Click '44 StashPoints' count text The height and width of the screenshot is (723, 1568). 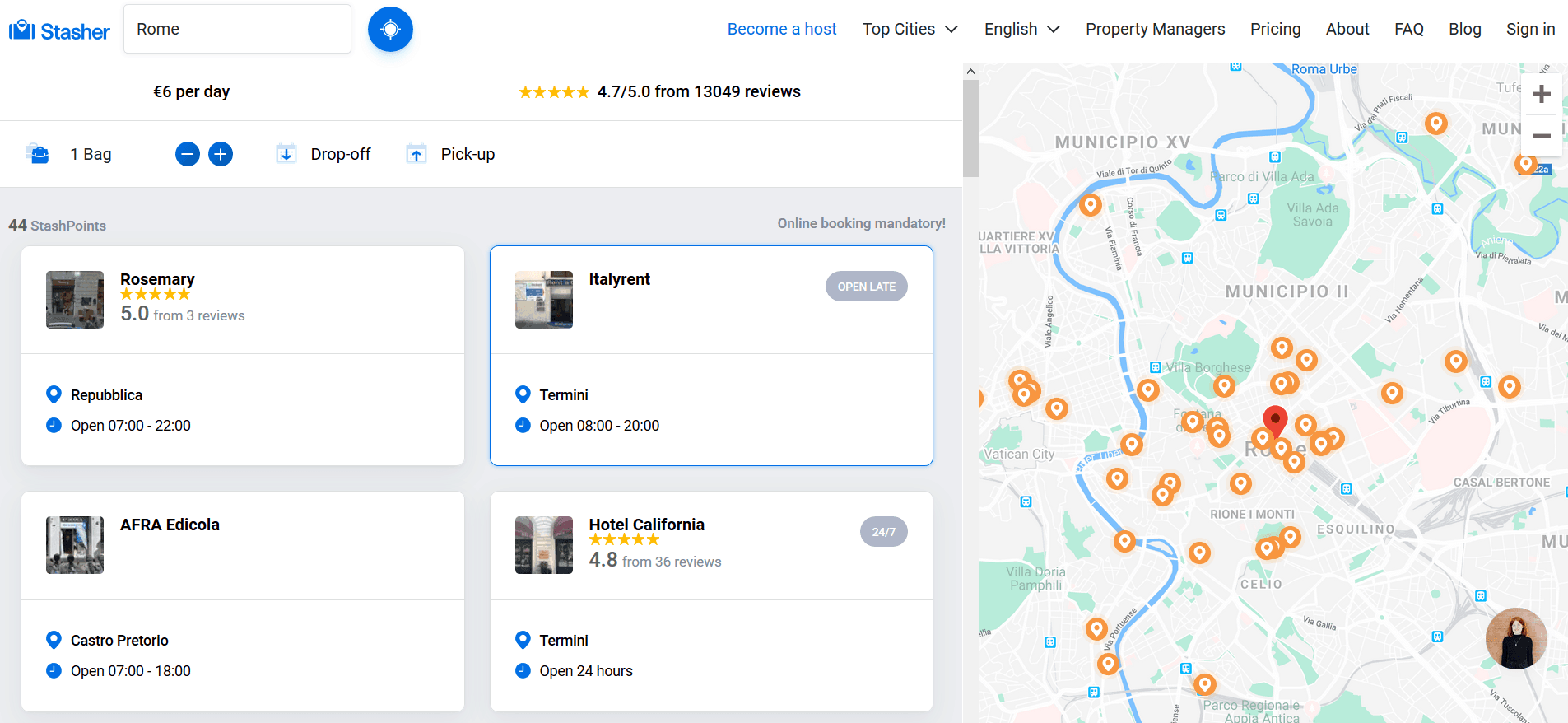[x=57, y=225]
